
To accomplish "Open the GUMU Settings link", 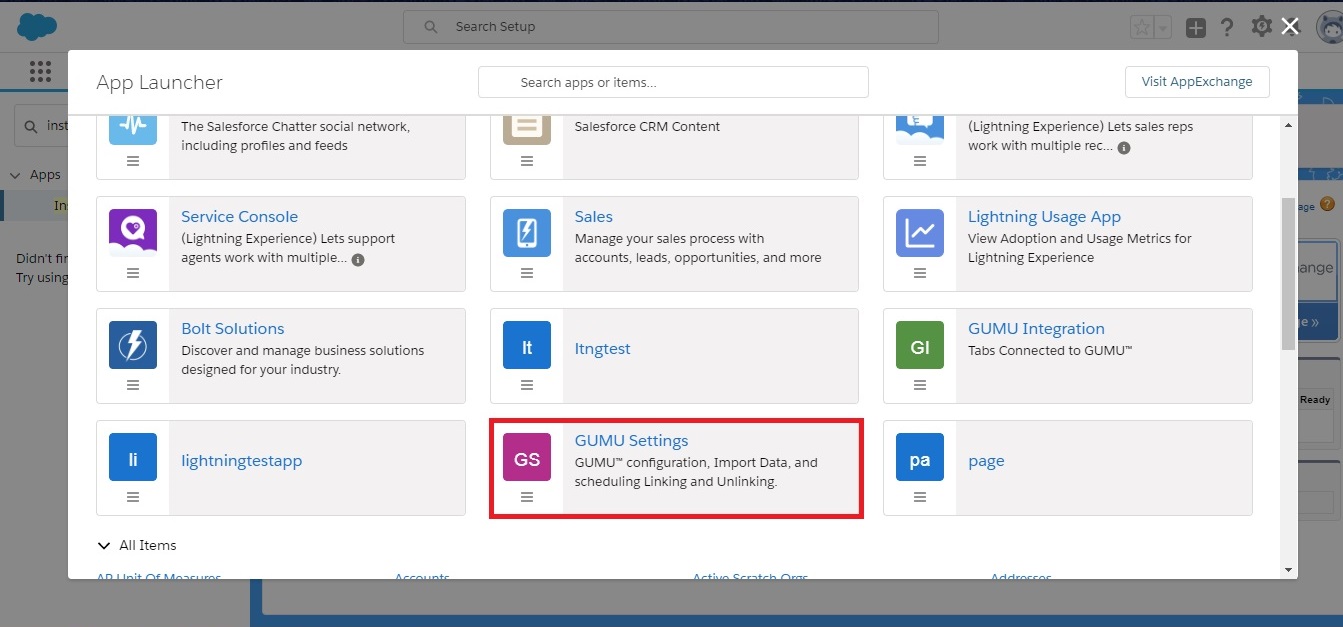I will point(632,441).
